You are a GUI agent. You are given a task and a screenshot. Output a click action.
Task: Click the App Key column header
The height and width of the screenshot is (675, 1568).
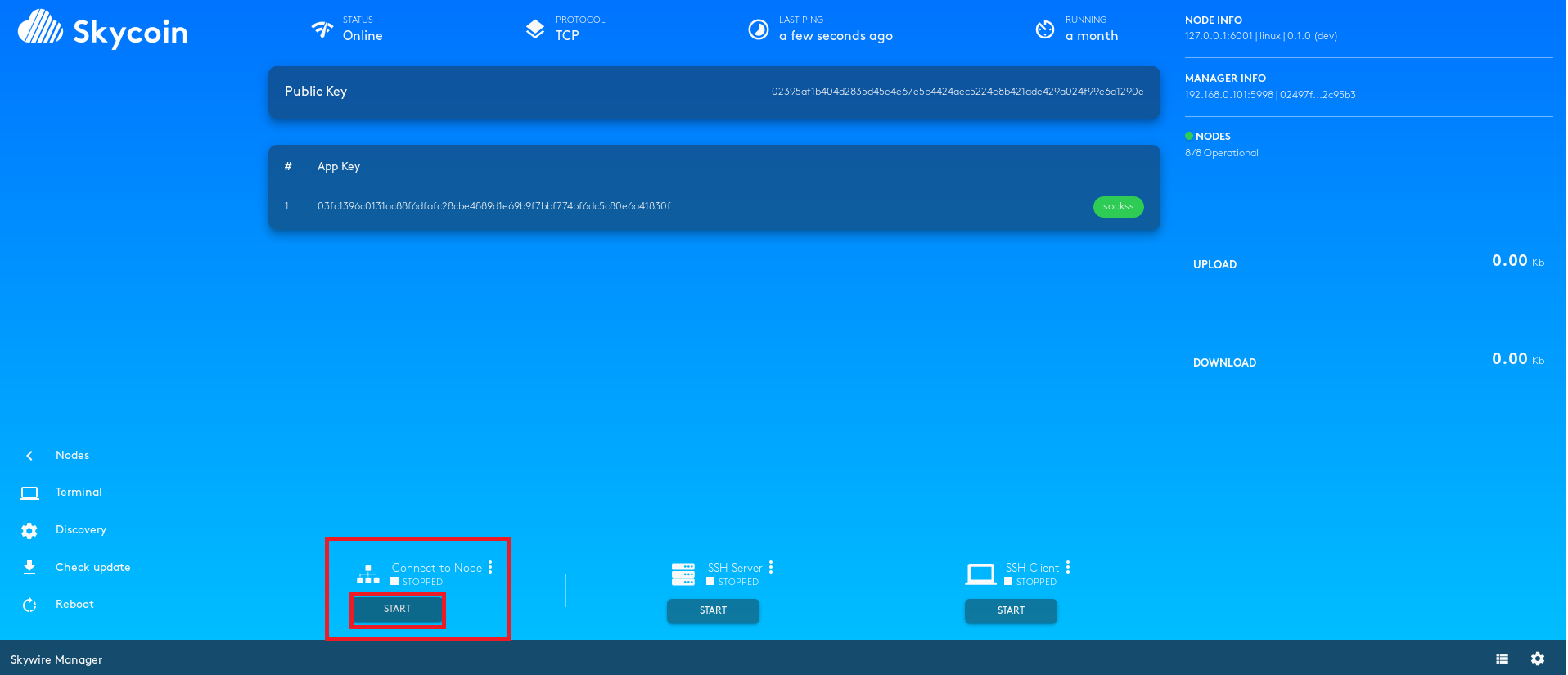click(x=339, y=167)
